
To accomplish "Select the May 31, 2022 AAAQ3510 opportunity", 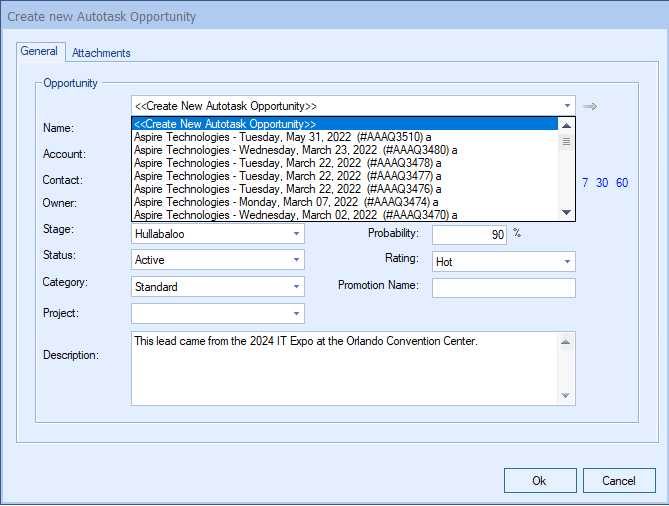I will 283,137.
